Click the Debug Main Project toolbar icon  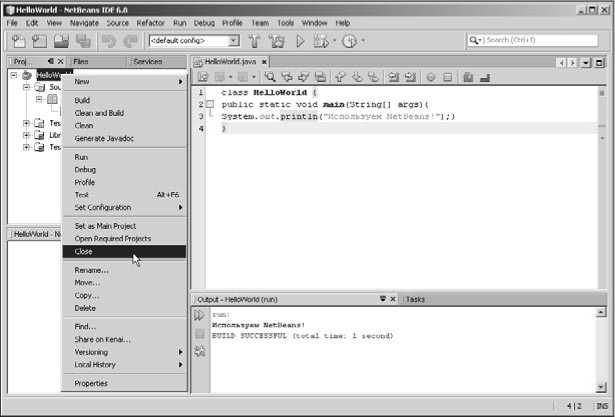(x=321, y=41)
